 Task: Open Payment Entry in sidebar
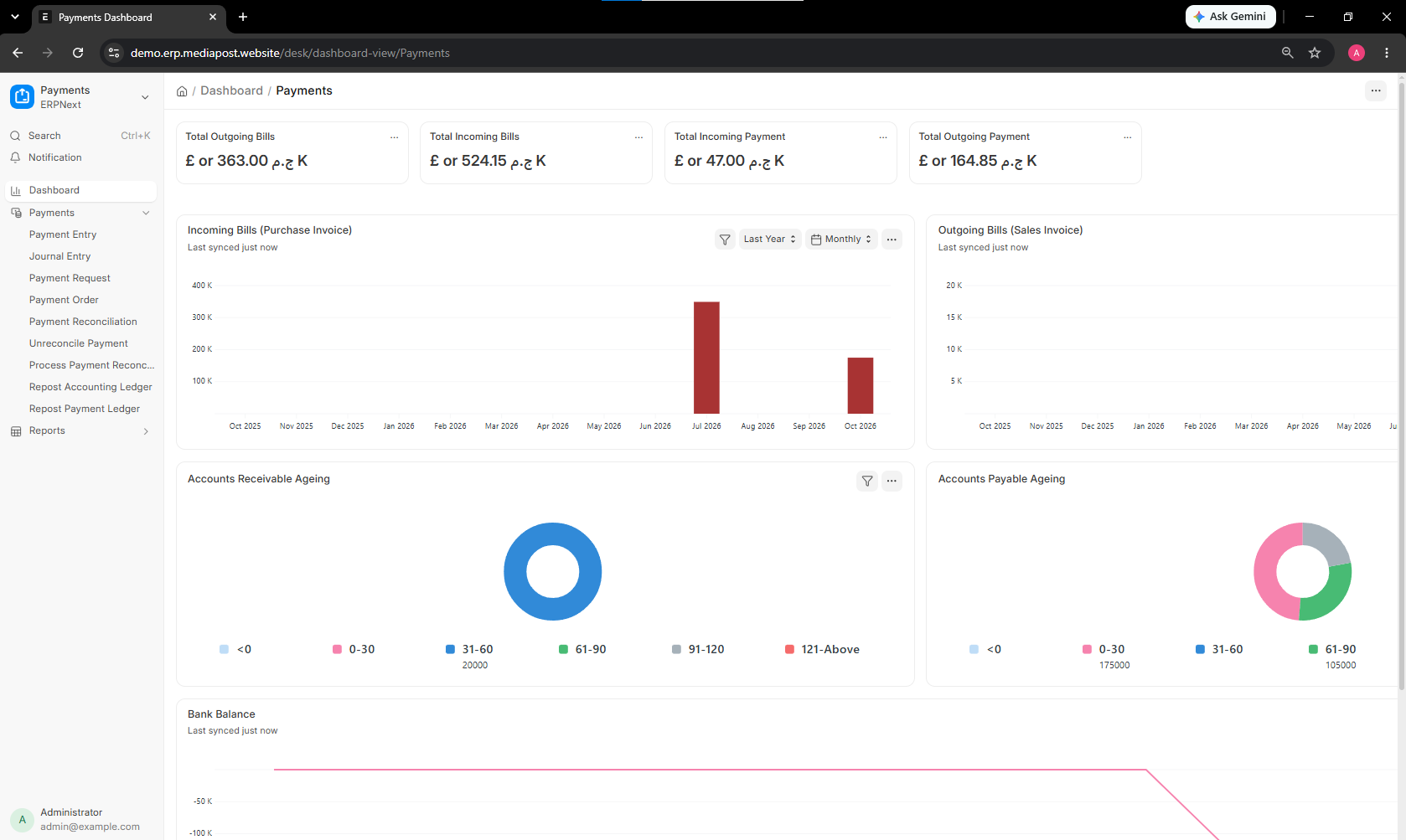[x=63, y=235]
